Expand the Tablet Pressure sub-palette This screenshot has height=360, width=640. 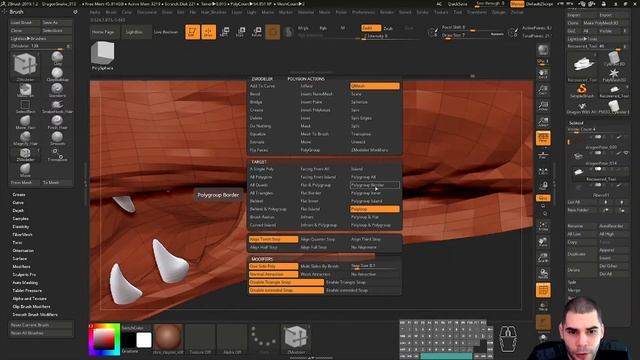click(x=27, y=291)
